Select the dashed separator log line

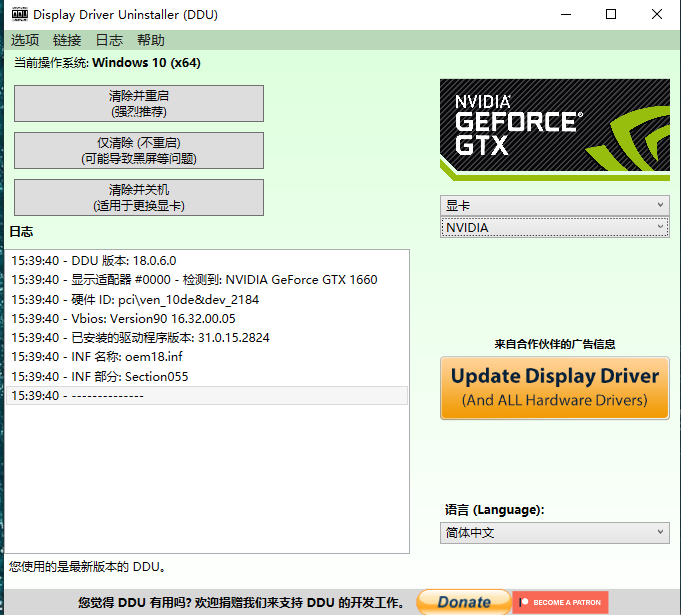pyautogui.click(x=207, y=396)
